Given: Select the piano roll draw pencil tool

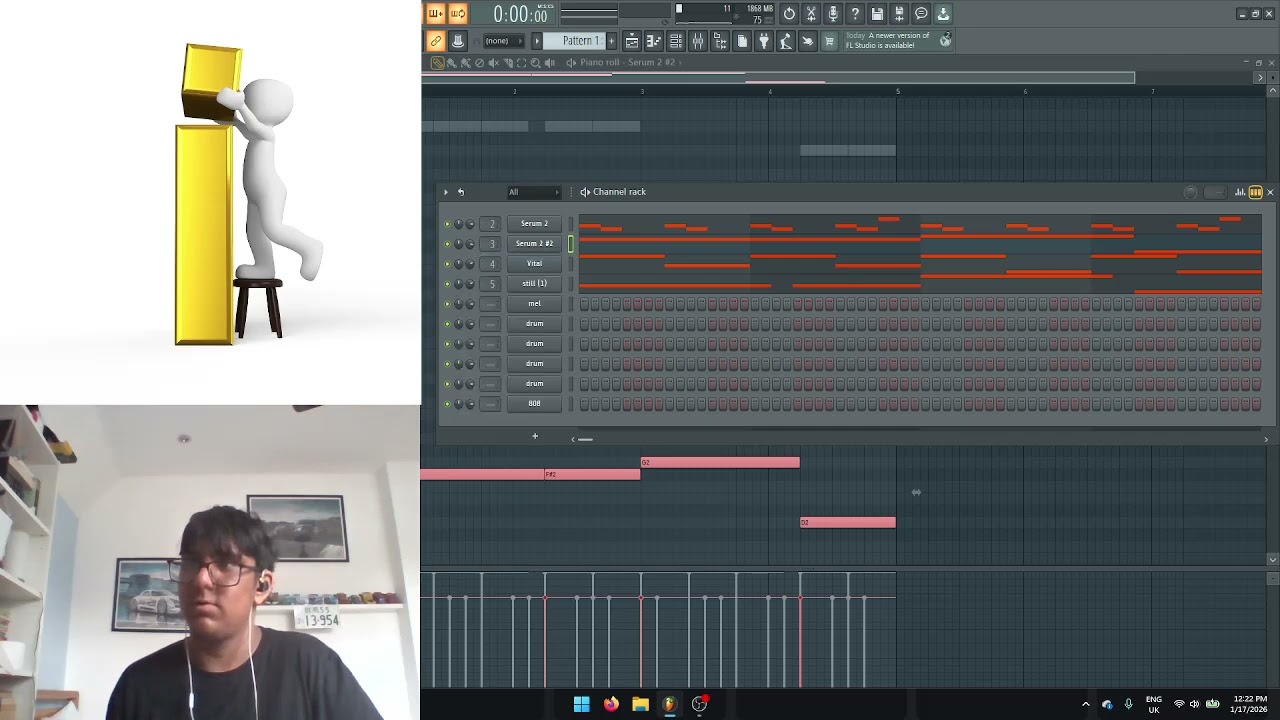Looking at the screenshot, I should (x=437, y=63).
